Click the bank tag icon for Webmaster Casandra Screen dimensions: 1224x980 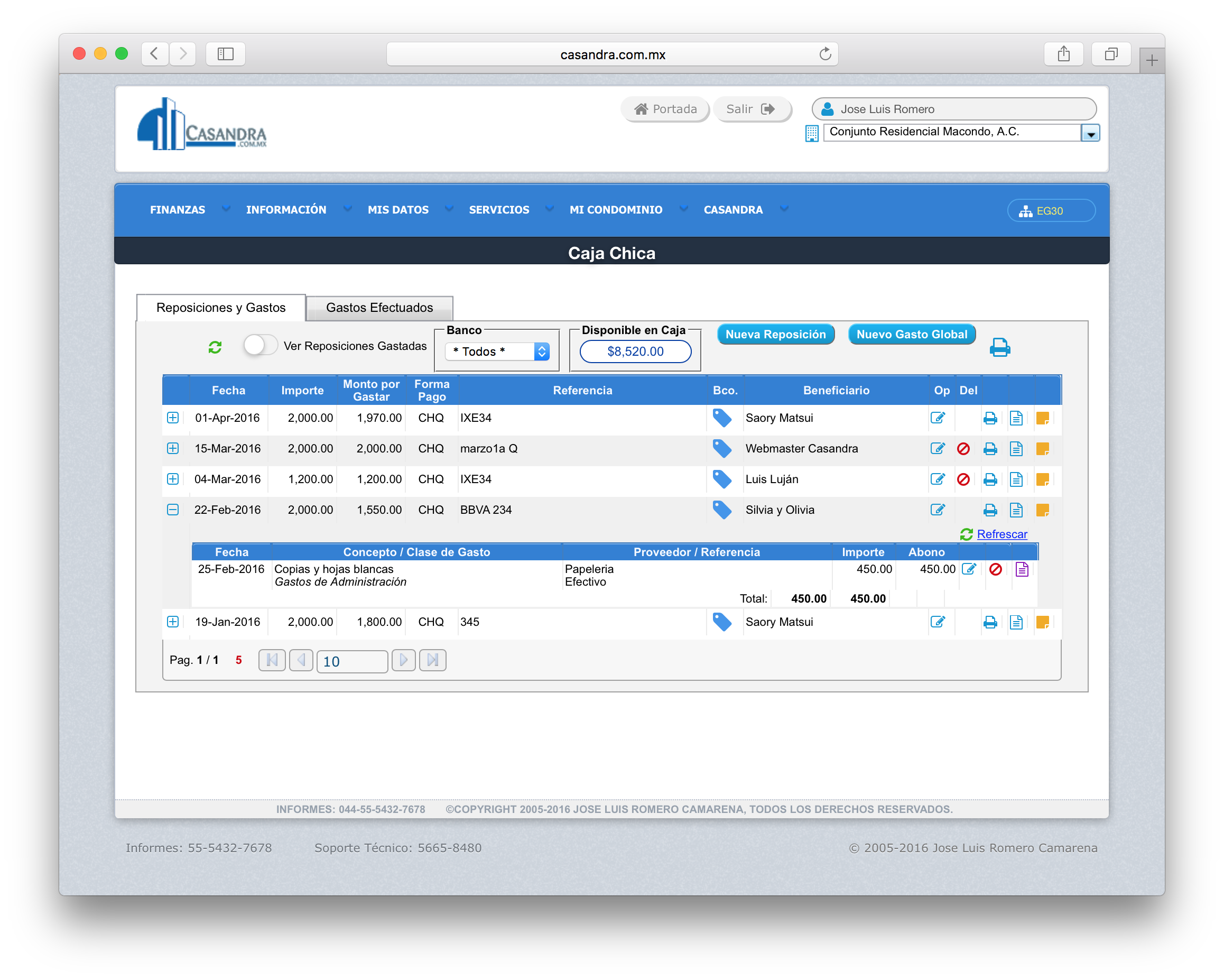point(722,449)
